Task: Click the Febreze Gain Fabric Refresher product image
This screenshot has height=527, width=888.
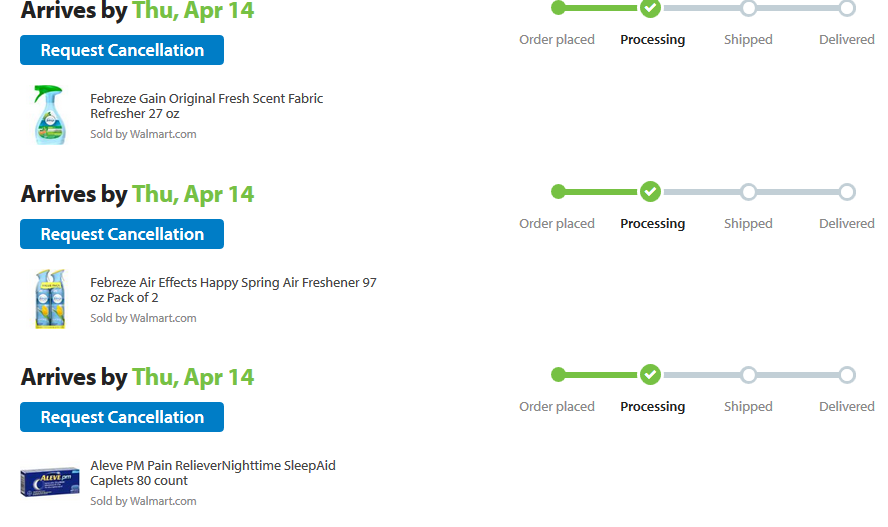Action: pyautogui.click(x=49, y=114)
